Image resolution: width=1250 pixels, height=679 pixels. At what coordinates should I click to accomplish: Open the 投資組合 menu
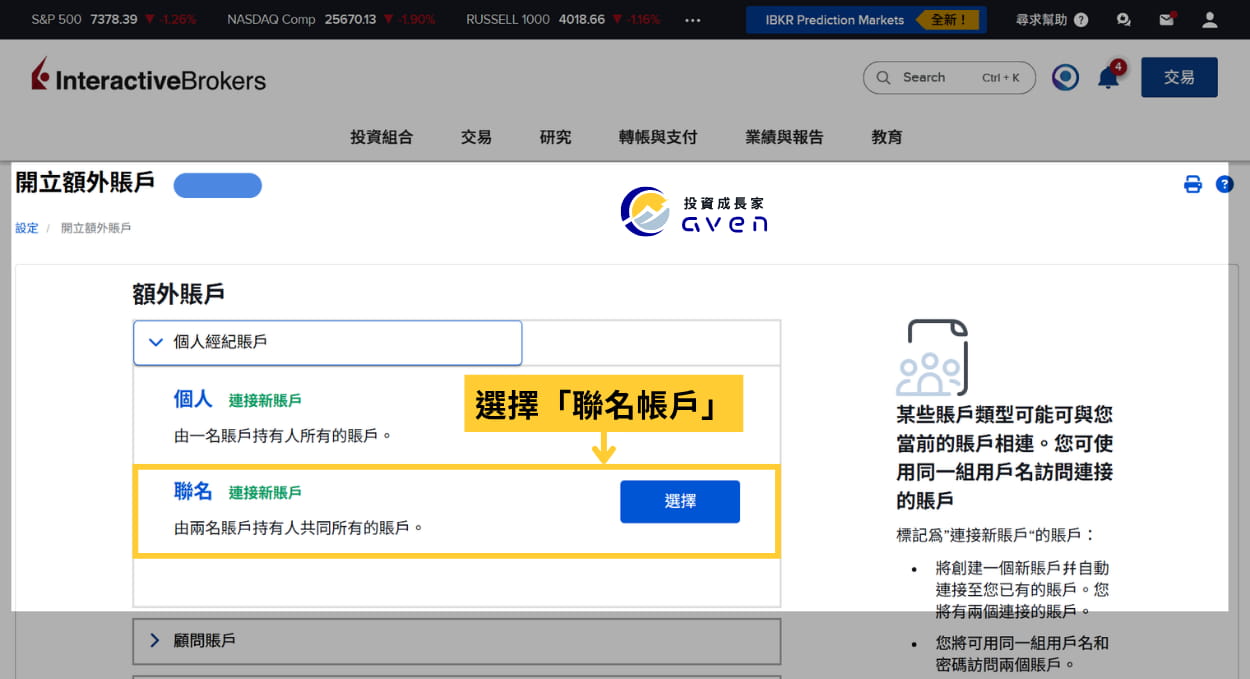[x=381, y=137]
